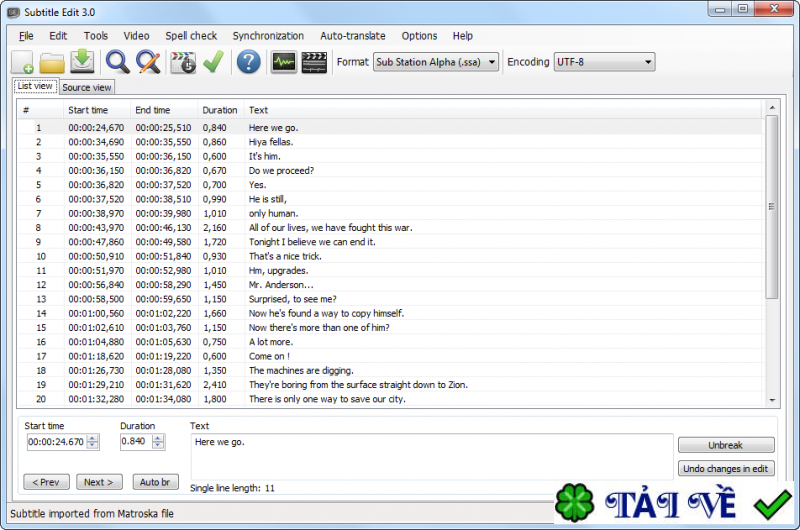The image size is (800, 530).
Task: Select row "That's a nice trick."
Action: point(390,256)
